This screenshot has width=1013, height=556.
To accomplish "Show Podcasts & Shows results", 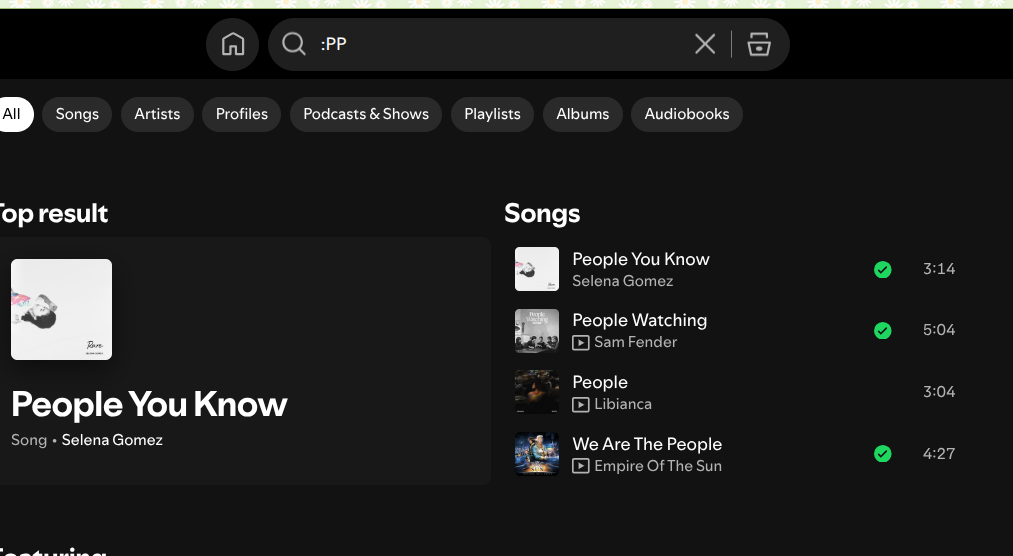I will [x=366, y=114].
